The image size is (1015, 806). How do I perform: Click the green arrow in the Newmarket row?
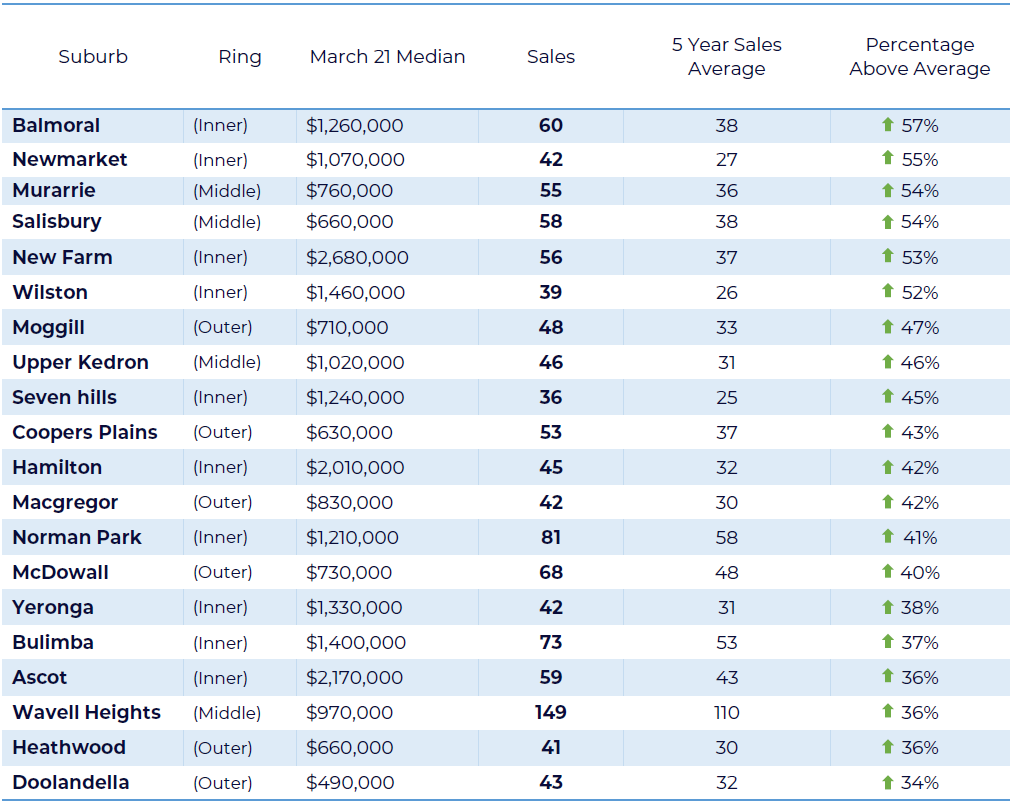[x=887, y=158]
